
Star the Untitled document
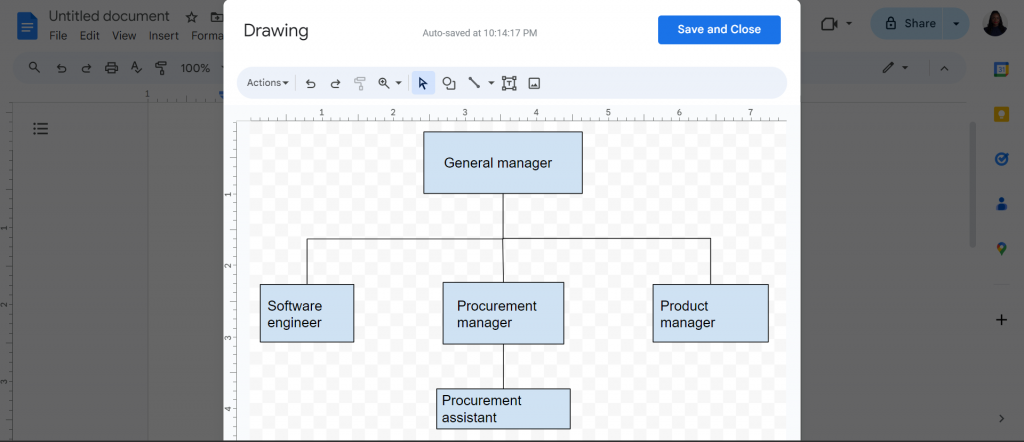pos(191,17)
